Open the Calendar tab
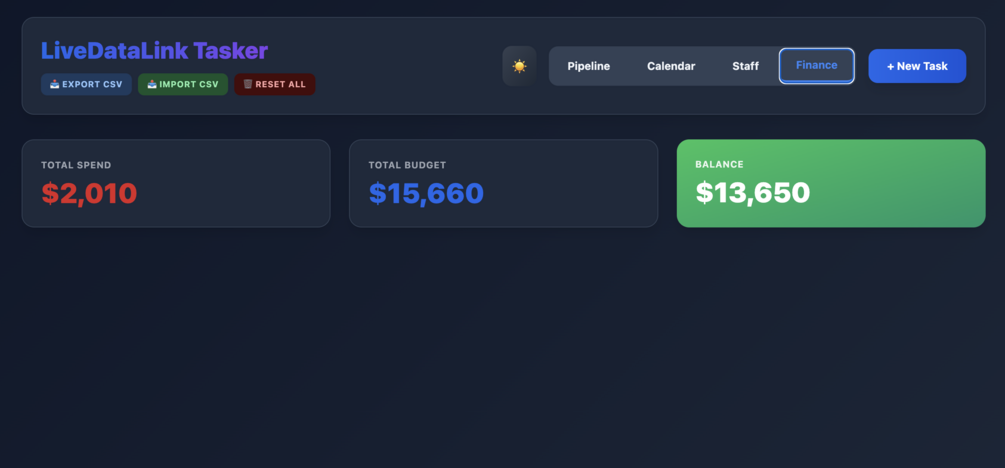Screen dimensions: 1005x468 coord(671,66)
